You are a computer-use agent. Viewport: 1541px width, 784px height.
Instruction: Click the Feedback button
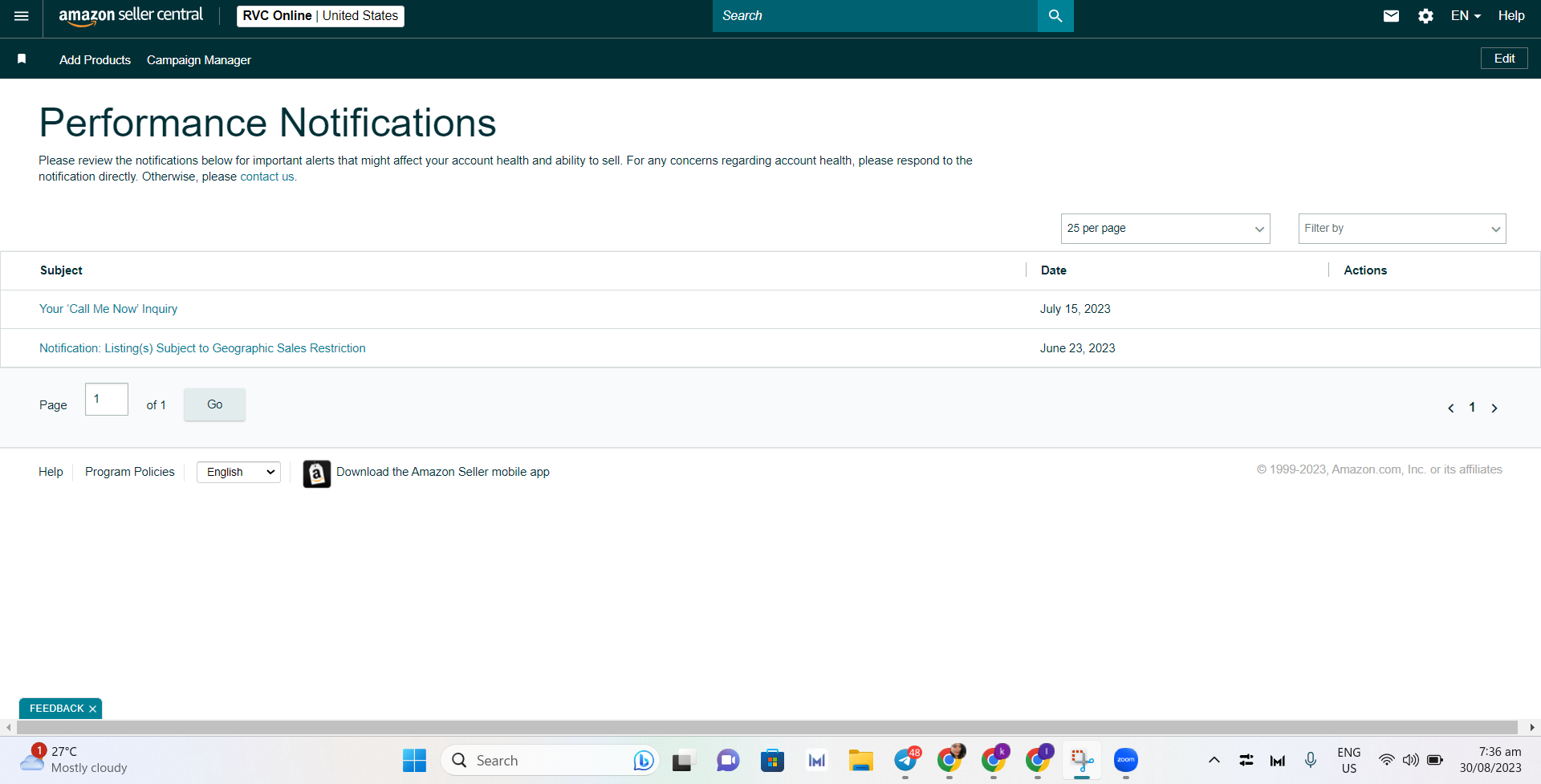pos(56,709)
